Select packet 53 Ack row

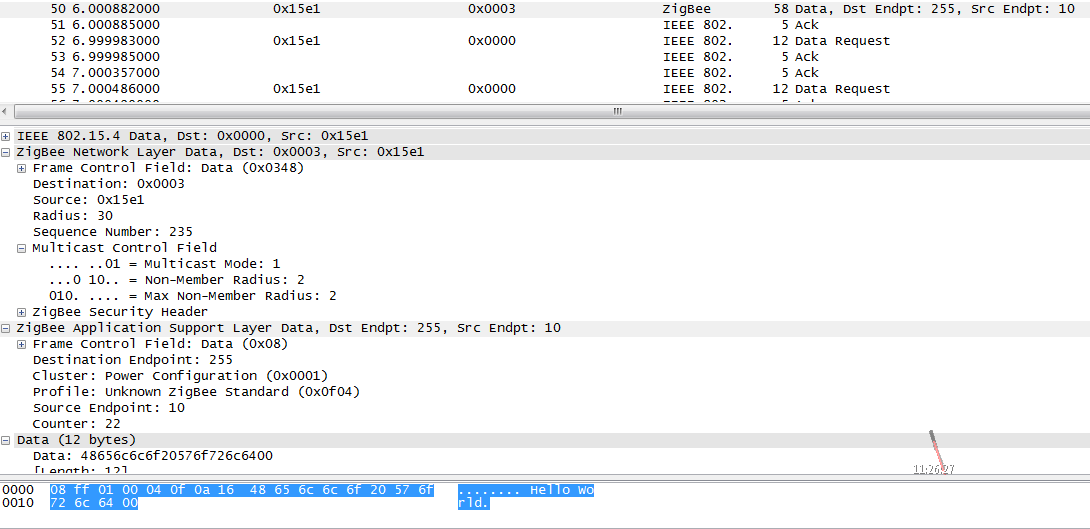click(545, 57)
